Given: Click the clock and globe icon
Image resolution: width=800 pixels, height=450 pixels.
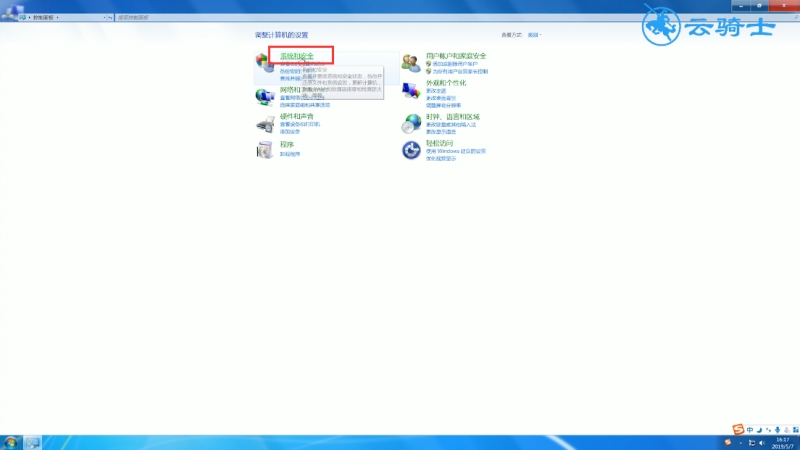Looking at the screenshot, I should click(x=411, y=123).
